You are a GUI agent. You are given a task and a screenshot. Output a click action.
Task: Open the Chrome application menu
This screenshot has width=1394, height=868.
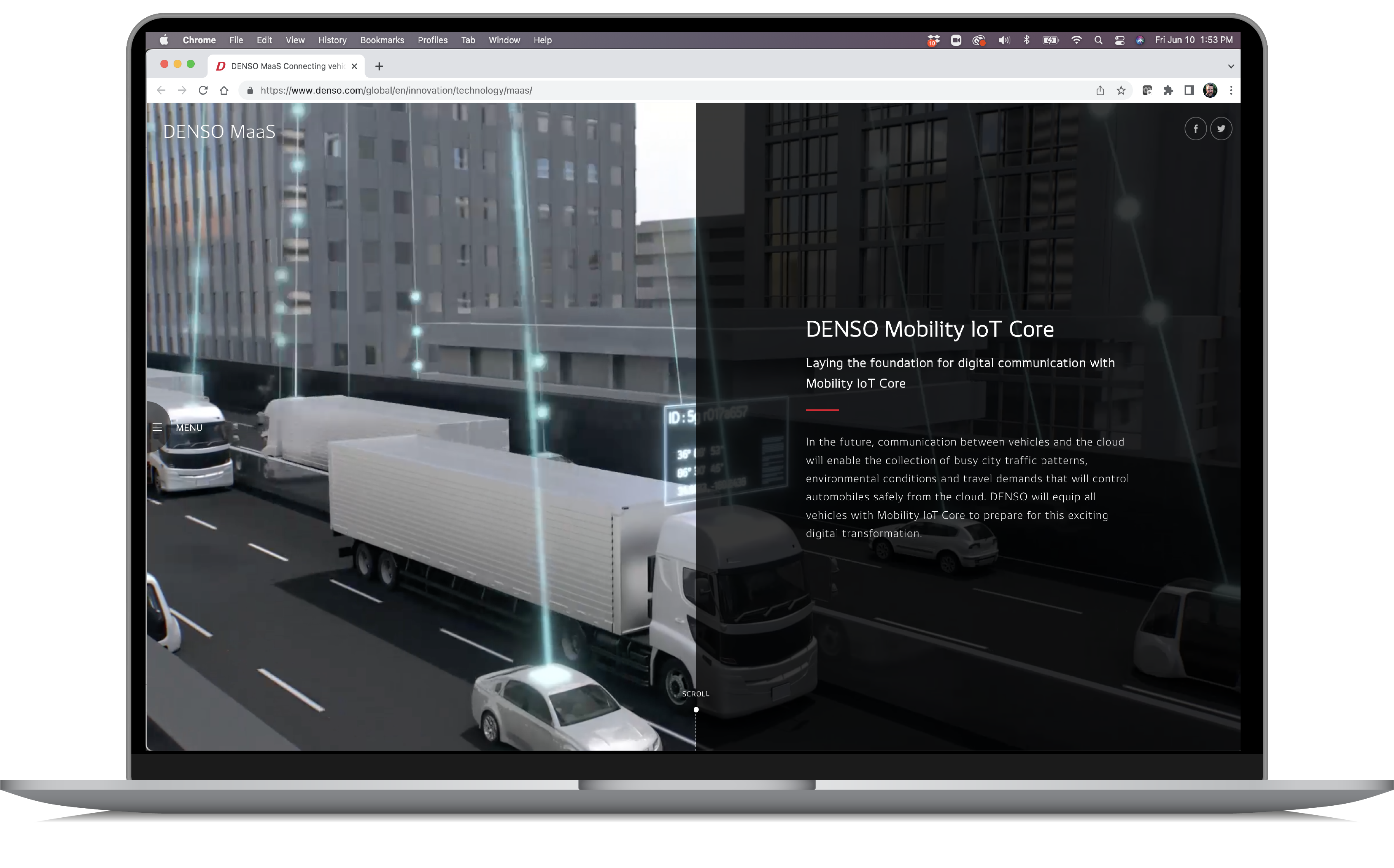tap(199, 40)
